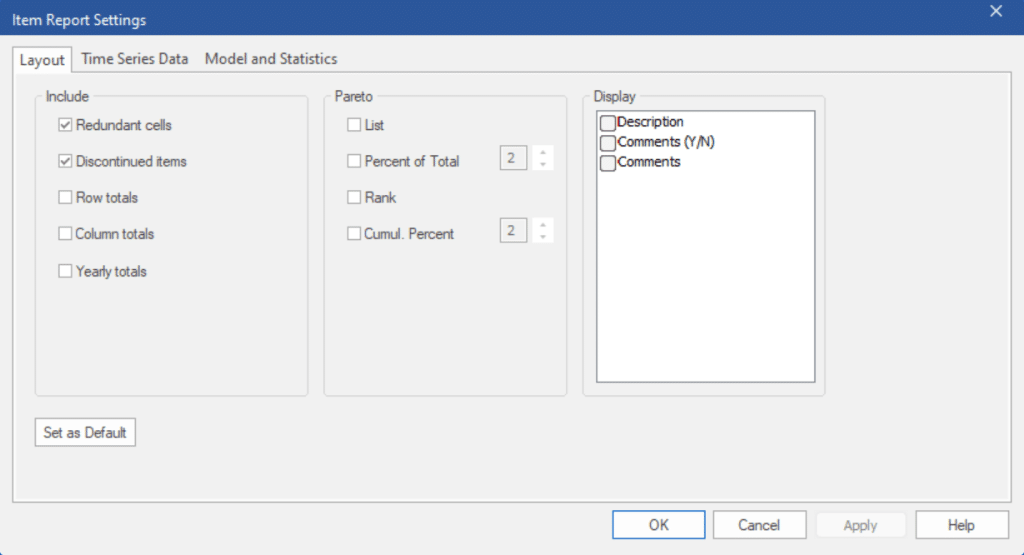
Task: Click the Set as Default button
Action: click(85, 432)
